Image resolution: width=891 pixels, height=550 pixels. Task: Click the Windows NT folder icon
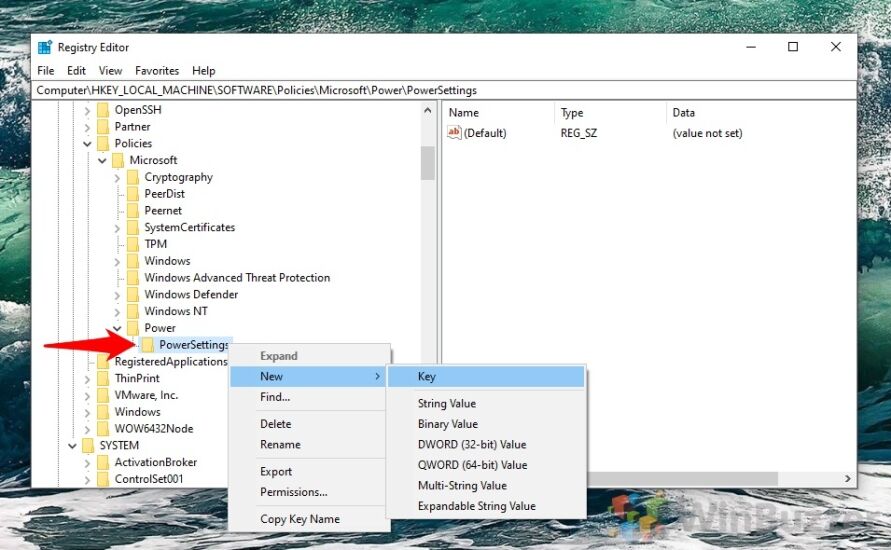(x=132, y=311)
